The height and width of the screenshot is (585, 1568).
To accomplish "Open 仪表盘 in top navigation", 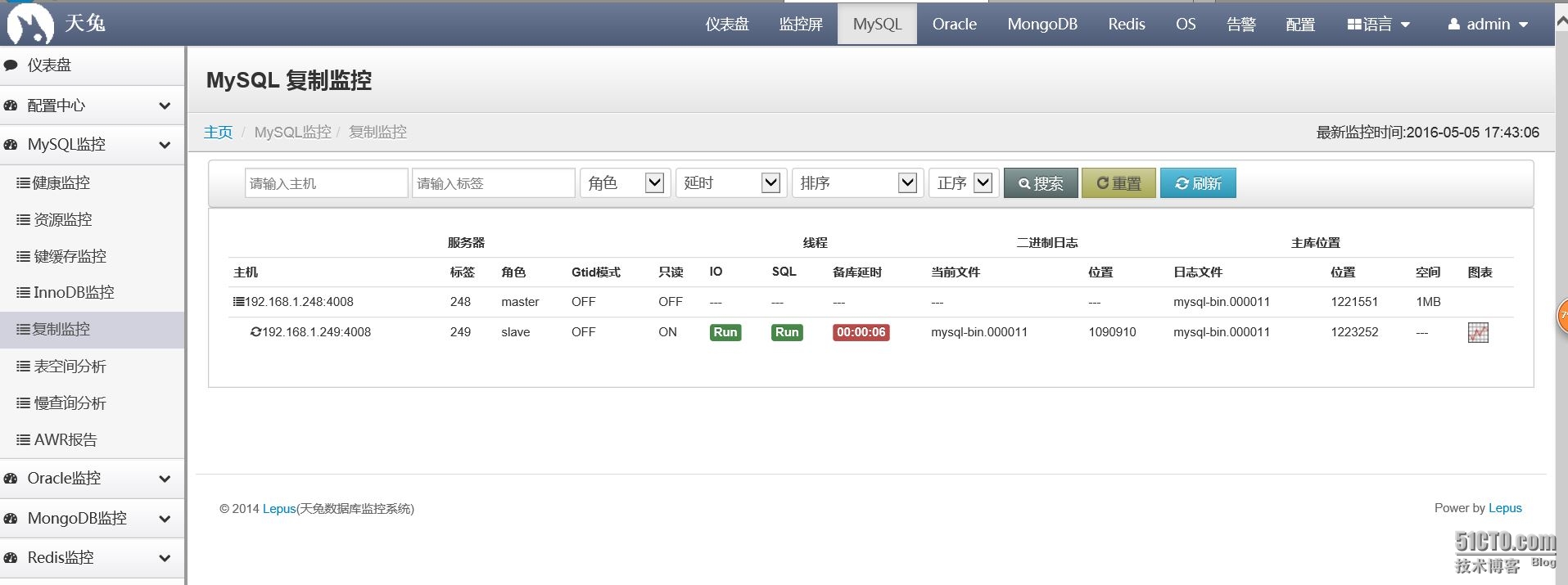I will 727,25.
